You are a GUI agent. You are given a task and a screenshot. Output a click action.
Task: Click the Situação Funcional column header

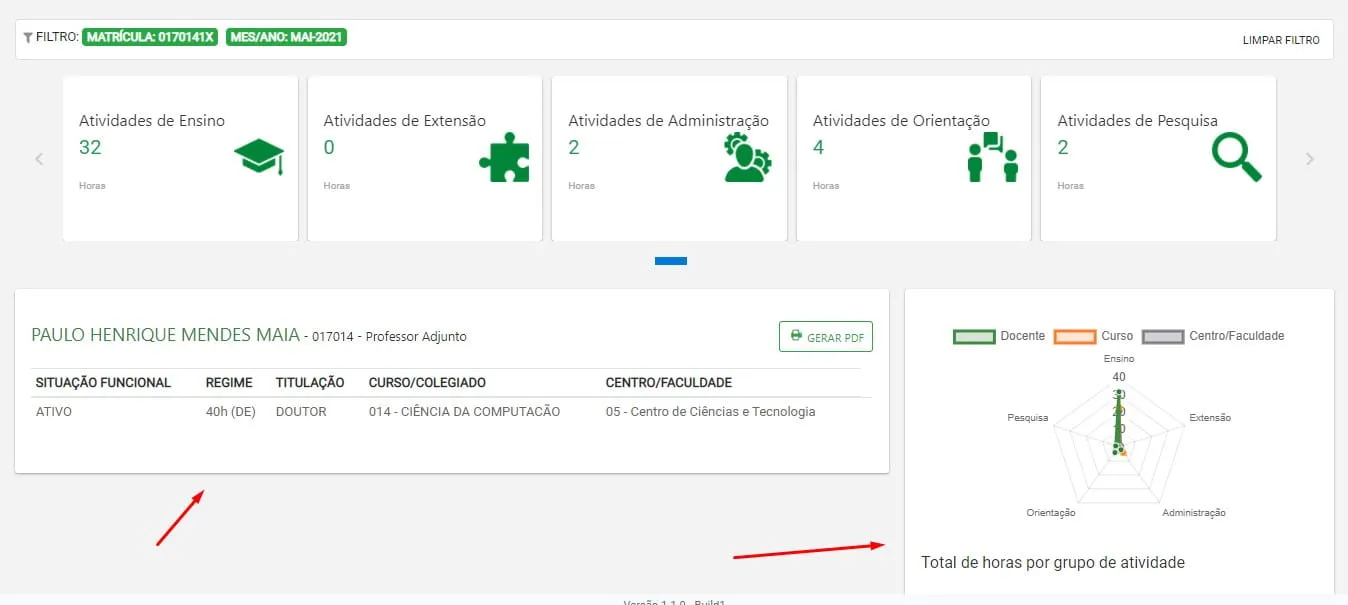click(x=103, y=383)
